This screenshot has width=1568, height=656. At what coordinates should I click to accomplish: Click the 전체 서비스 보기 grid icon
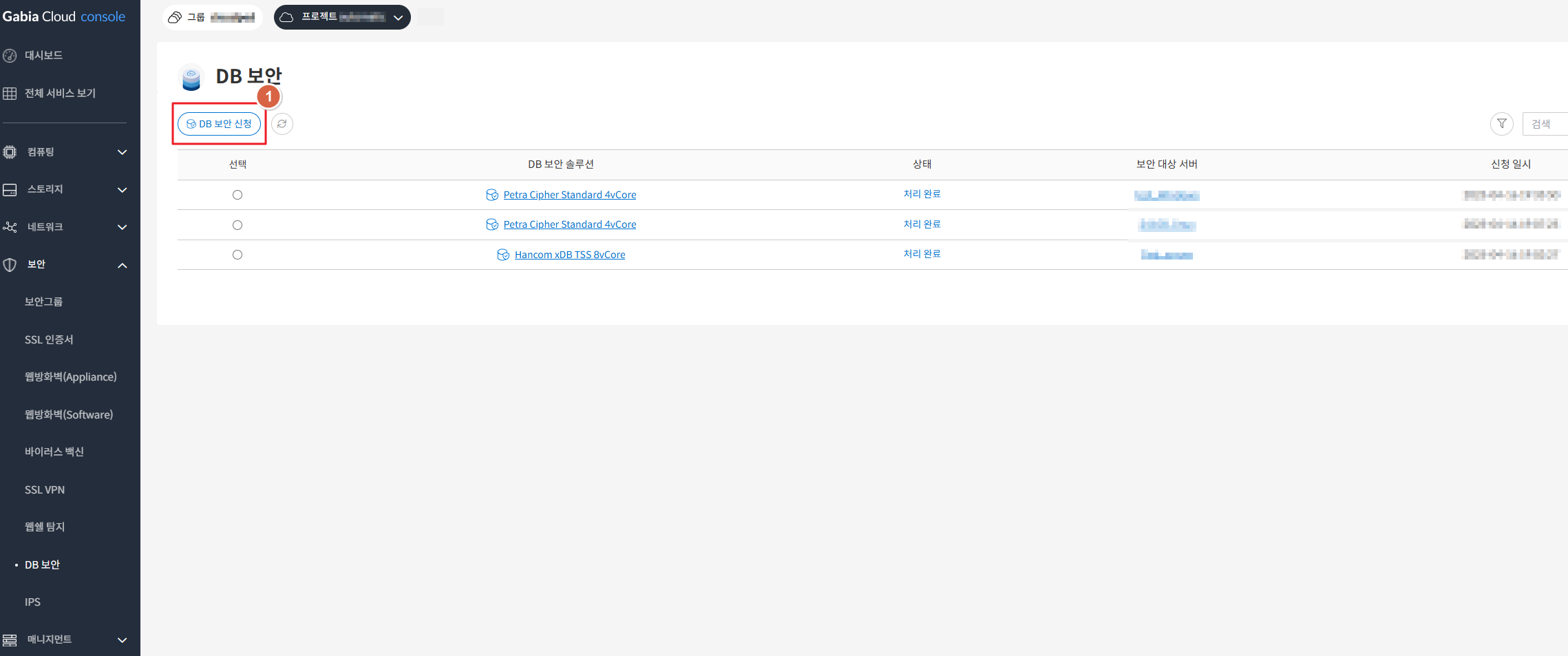point(10,93)
